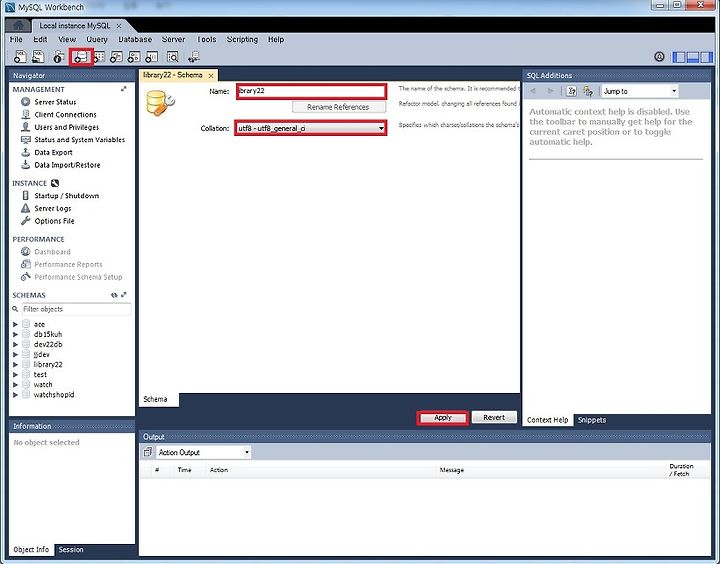The width and height of the screenshot is (720, 564).
Task: Toggle the left sidebar panel visibility
Action: click(x=679, y=57)
